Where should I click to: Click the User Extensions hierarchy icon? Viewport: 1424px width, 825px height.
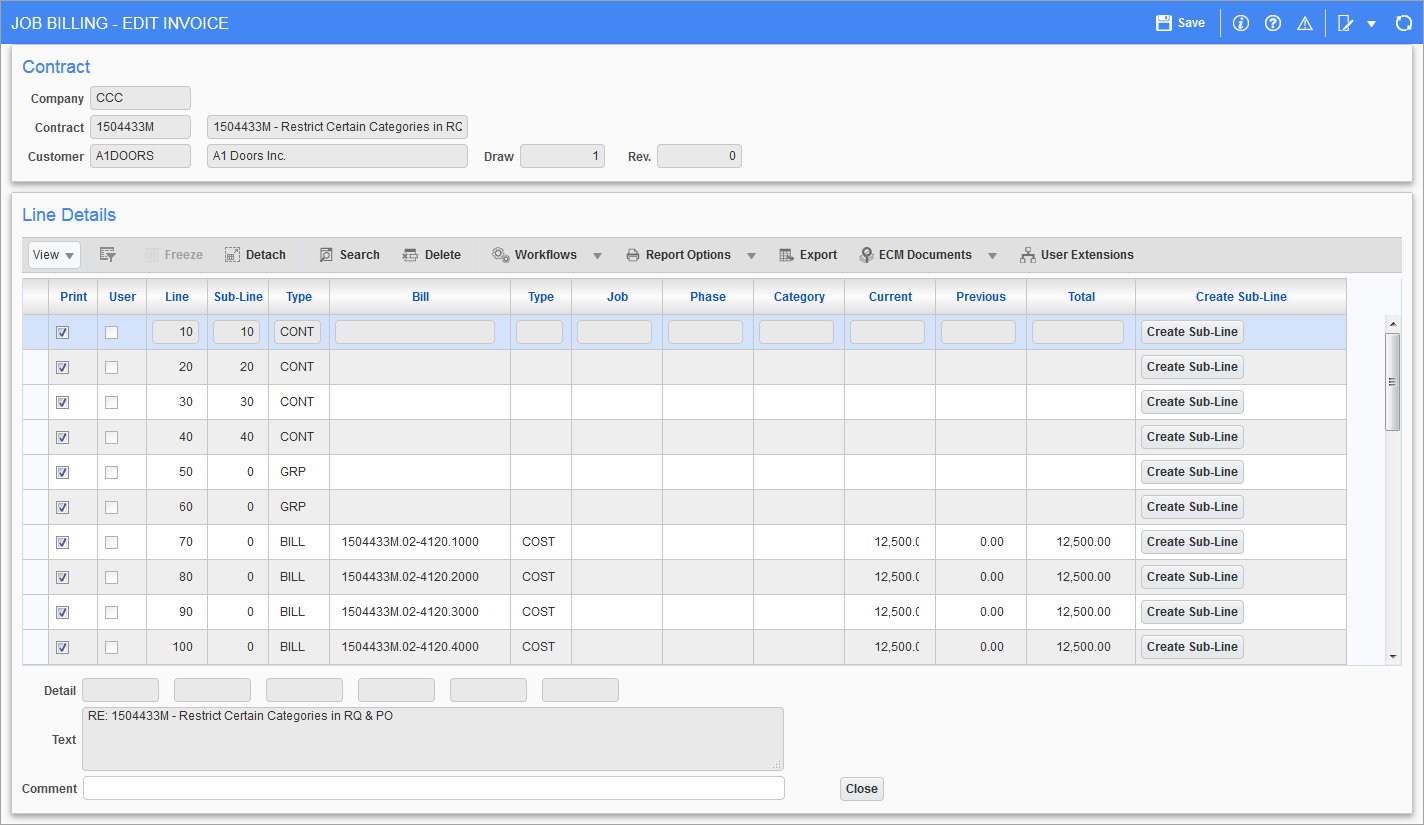coord(1027,255)
